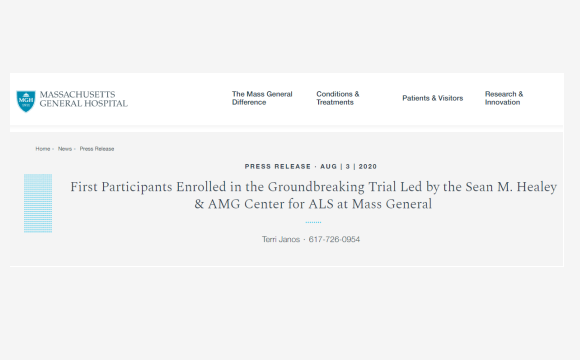The height and width of the screenshot is (360, 580).
Task: Click the GENERAL HOSPITAL text in logo
Action: (x=84, y=104)
